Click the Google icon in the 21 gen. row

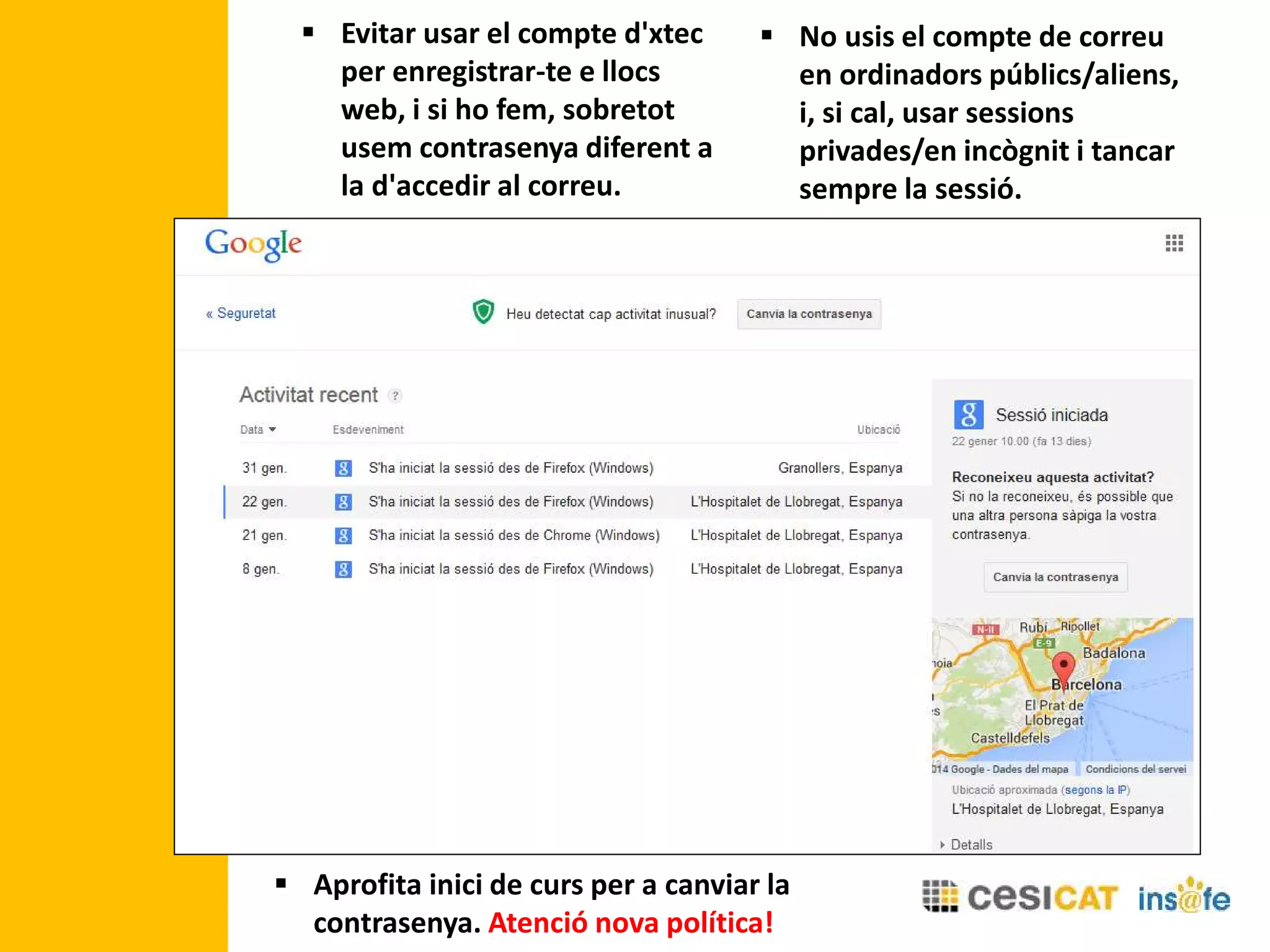pyautogui.click(x=343, y=535)
